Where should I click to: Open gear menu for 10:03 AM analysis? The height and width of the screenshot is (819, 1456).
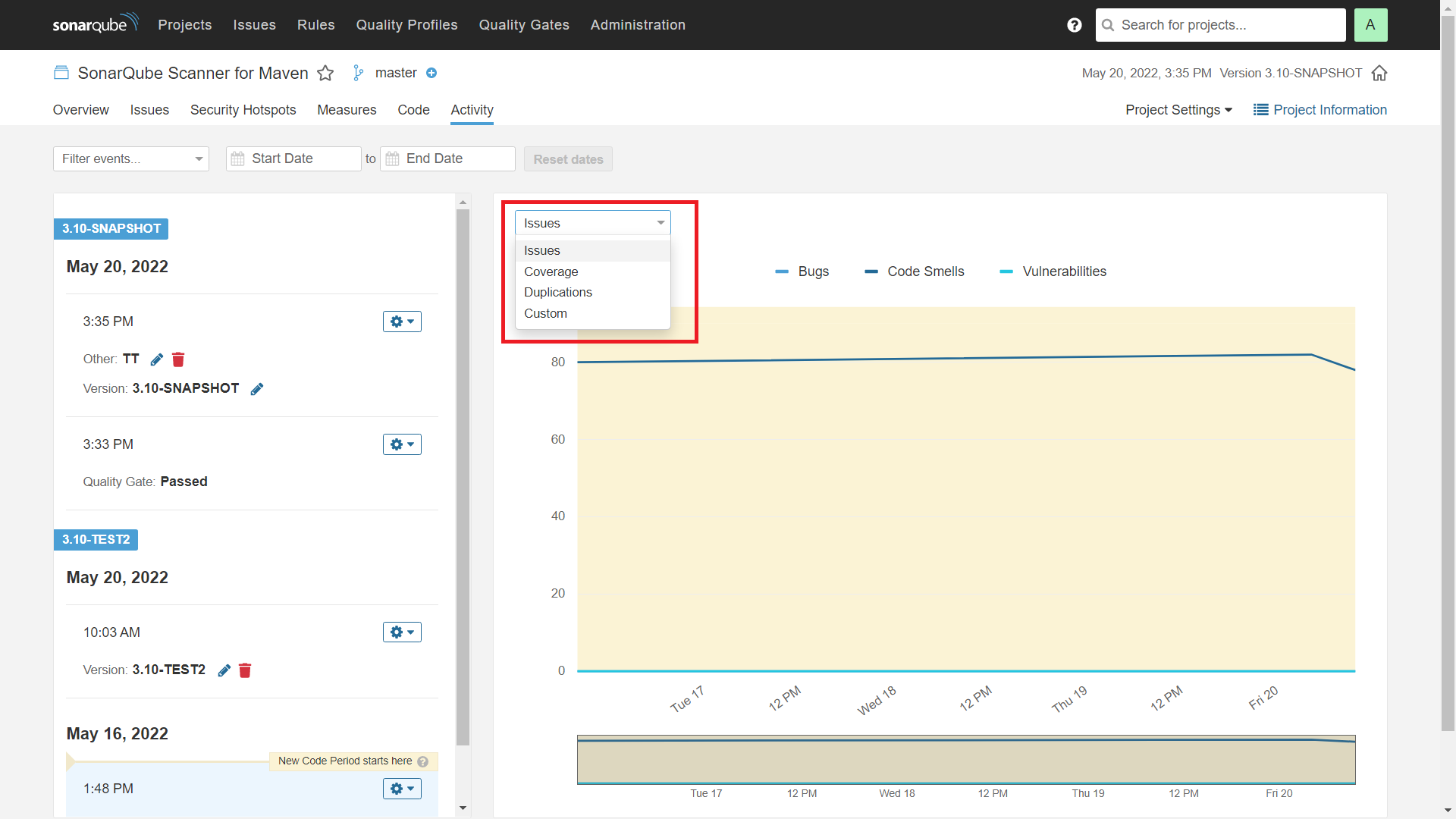pos(402,632)
